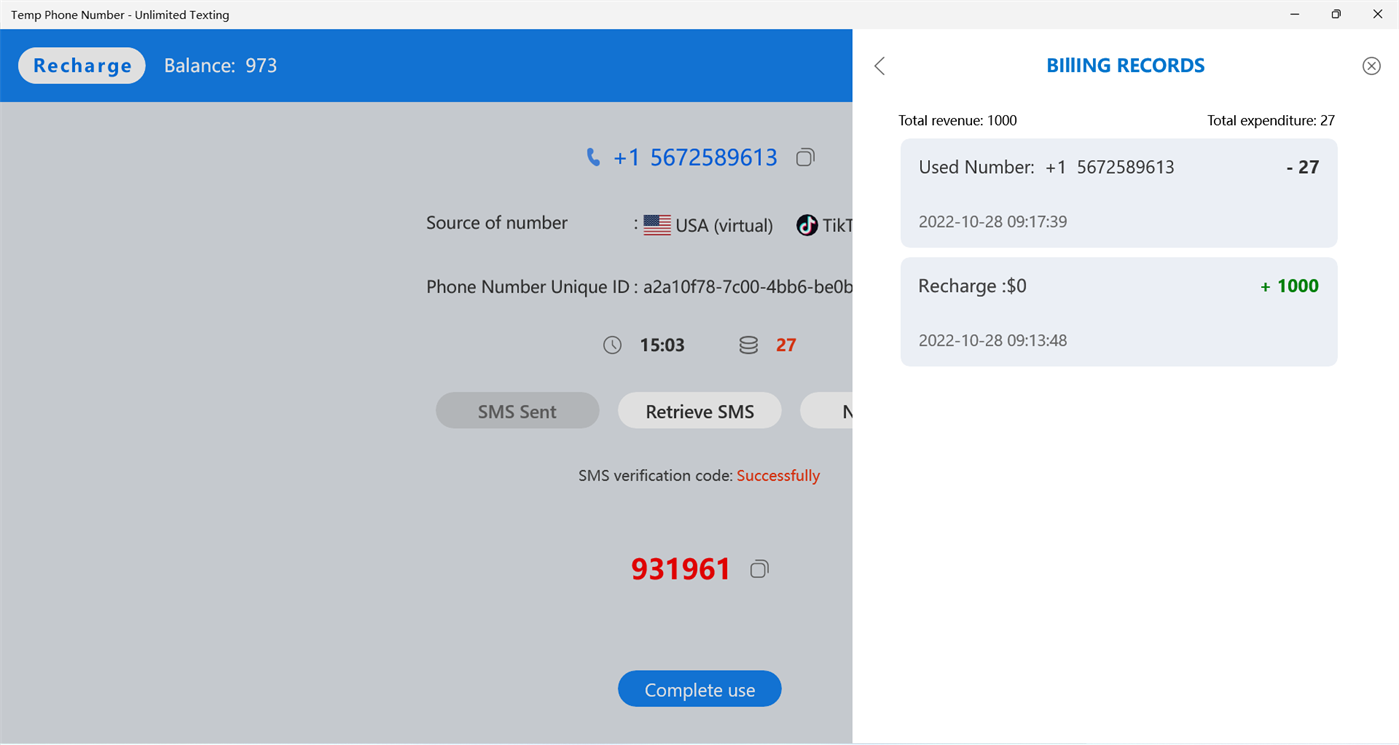This screenshot has width=1399, height=745.
Task: Switch to the SMS Sent tab
Action: (517, 410)
